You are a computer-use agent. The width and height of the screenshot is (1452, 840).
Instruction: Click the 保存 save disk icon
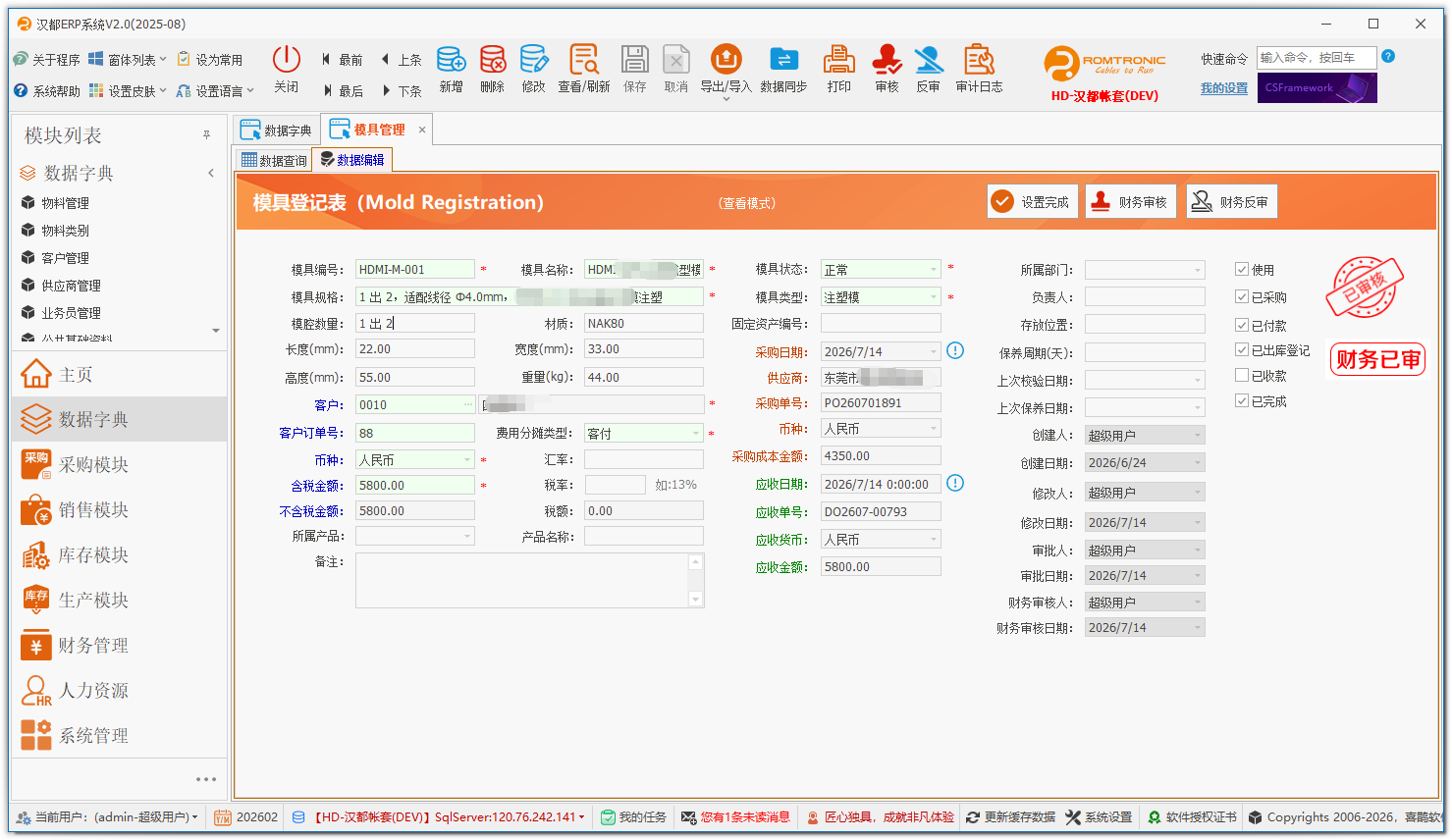pyautogui.click(x=635, y=60)
